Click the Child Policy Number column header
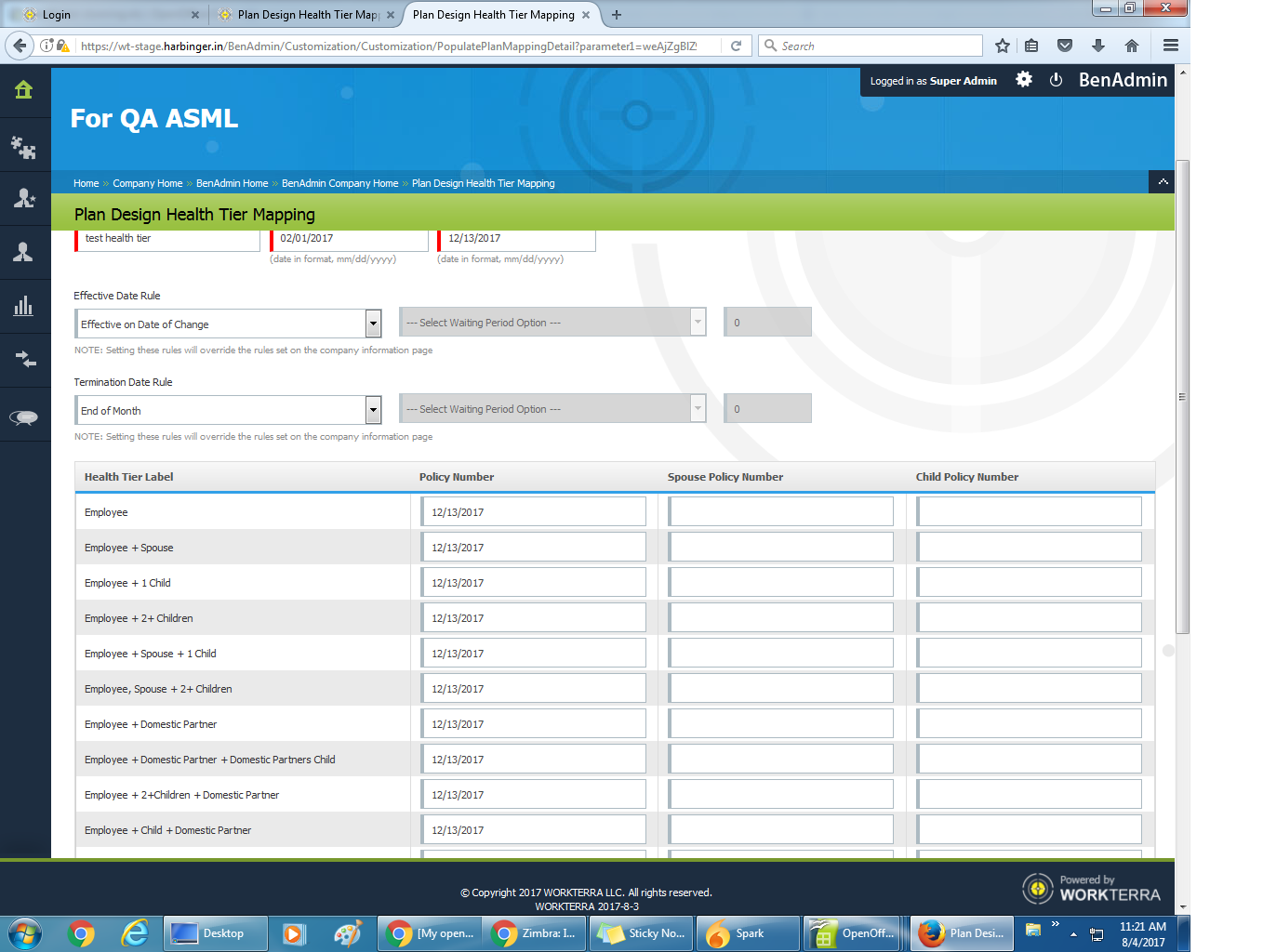This screenshot has height=952, width=1263. 967,477
